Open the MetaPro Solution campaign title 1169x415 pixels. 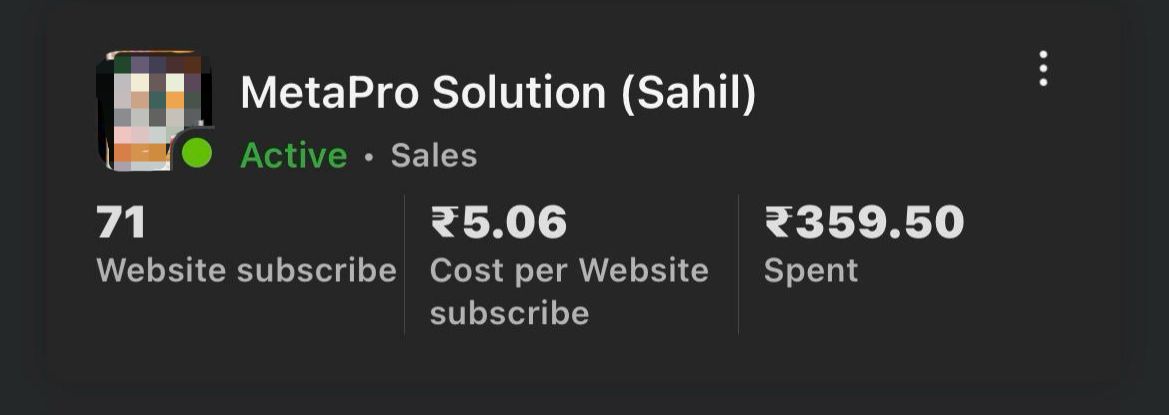(498, 93)
